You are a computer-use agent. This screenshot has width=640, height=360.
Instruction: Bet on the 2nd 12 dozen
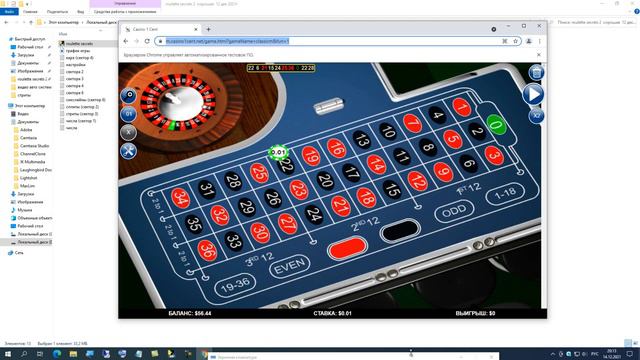[x=365, y=224]
